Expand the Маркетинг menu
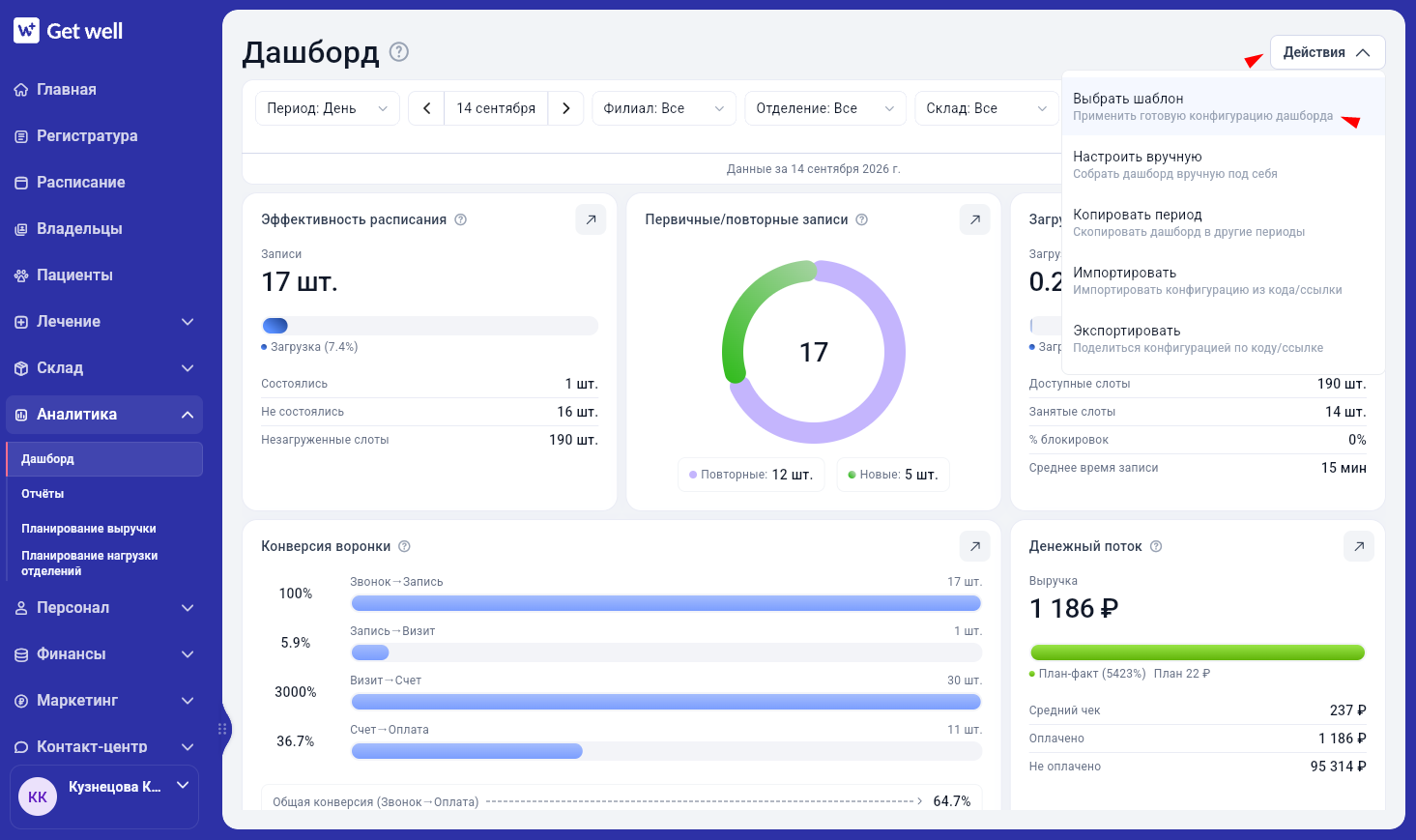Image resolution: width=1416 pixels, height=840 pixels. pos(104,701)
